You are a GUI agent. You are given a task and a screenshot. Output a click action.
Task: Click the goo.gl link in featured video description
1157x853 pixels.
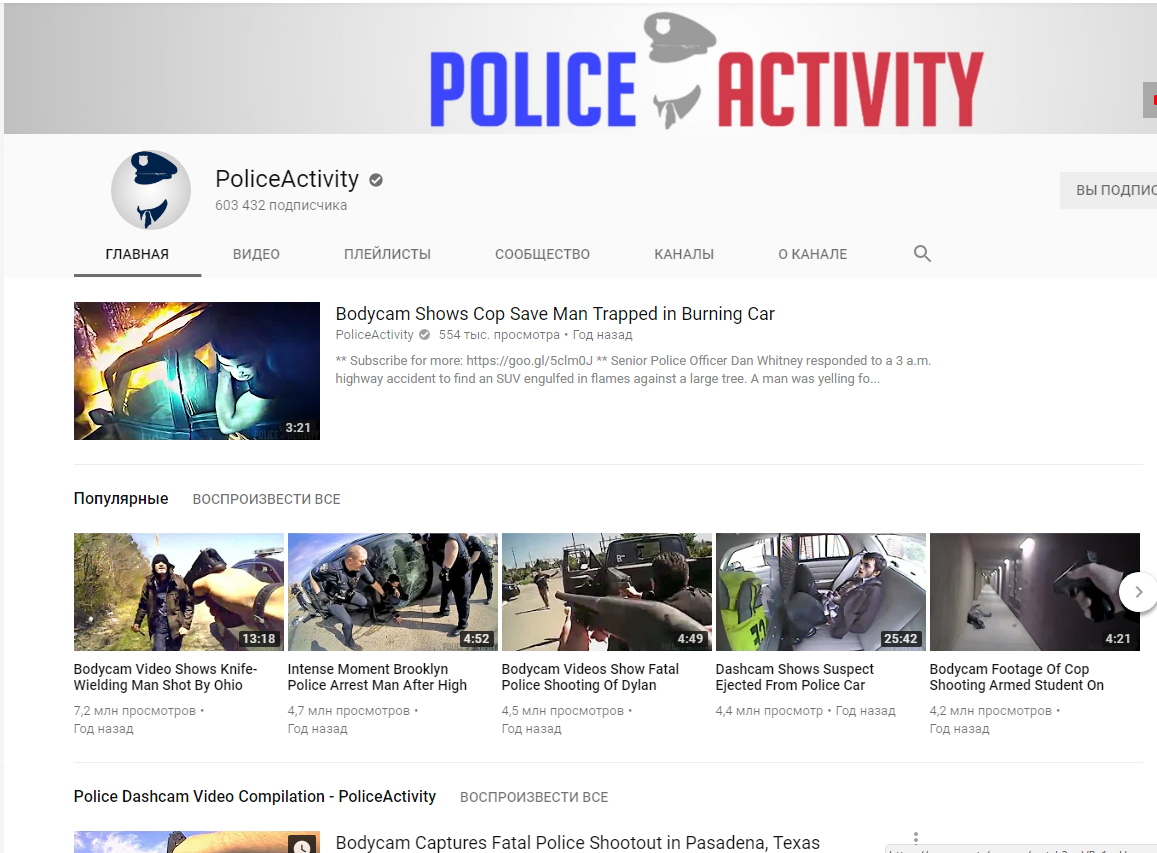pyautogui.click(x=529, y=361)
